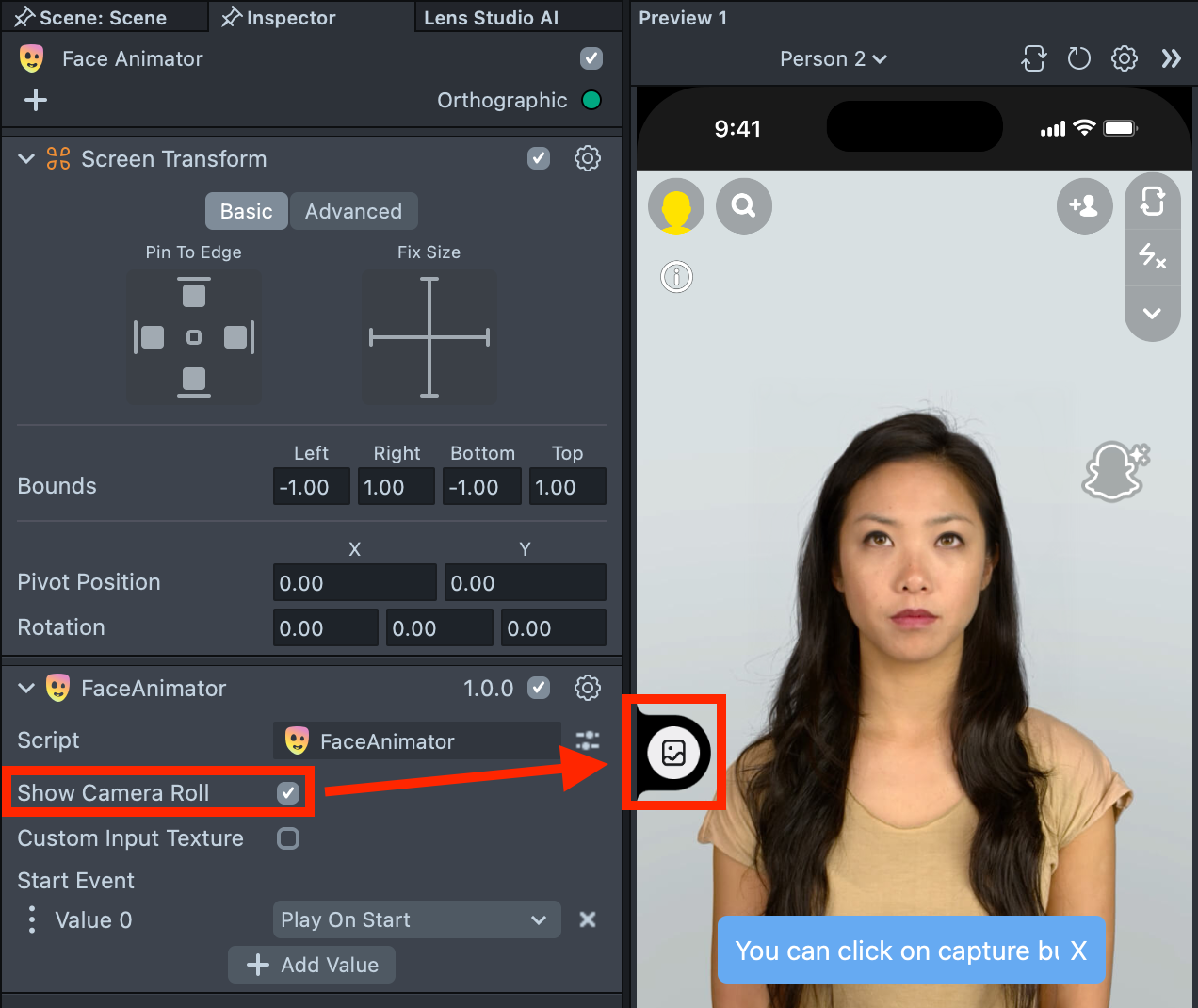Click the preview reset circular arrow icon
The image size is (1198, 1008).
(x=1078, y=58)
